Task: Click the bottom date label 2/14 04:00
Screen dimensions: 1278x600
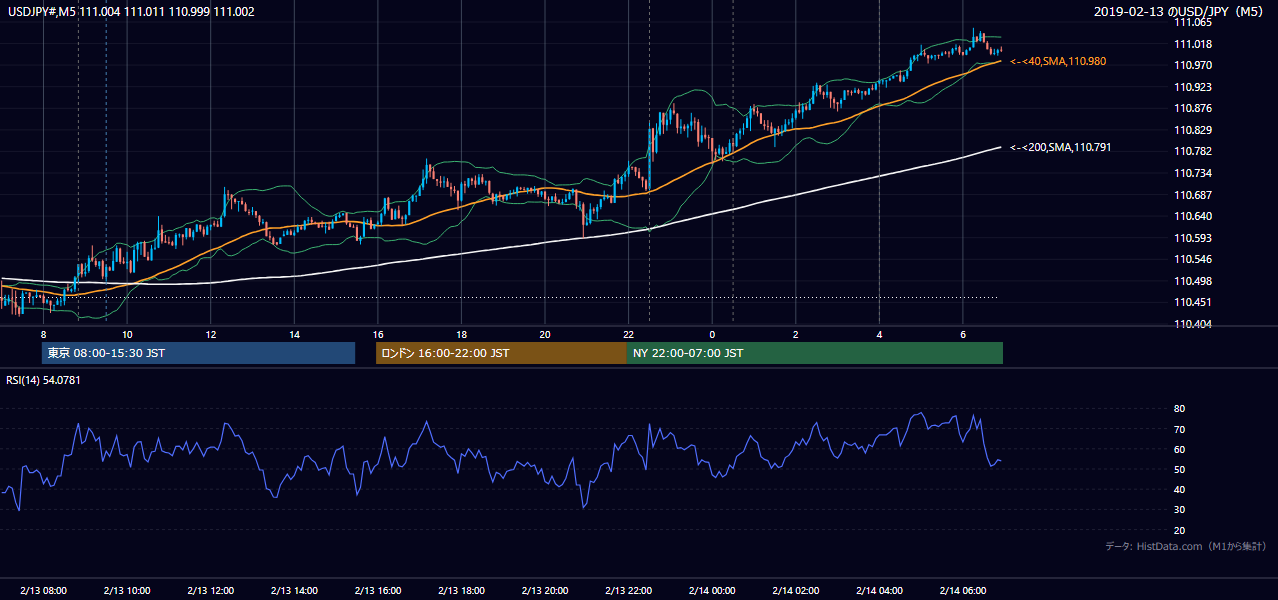Action: click(879, 590)
